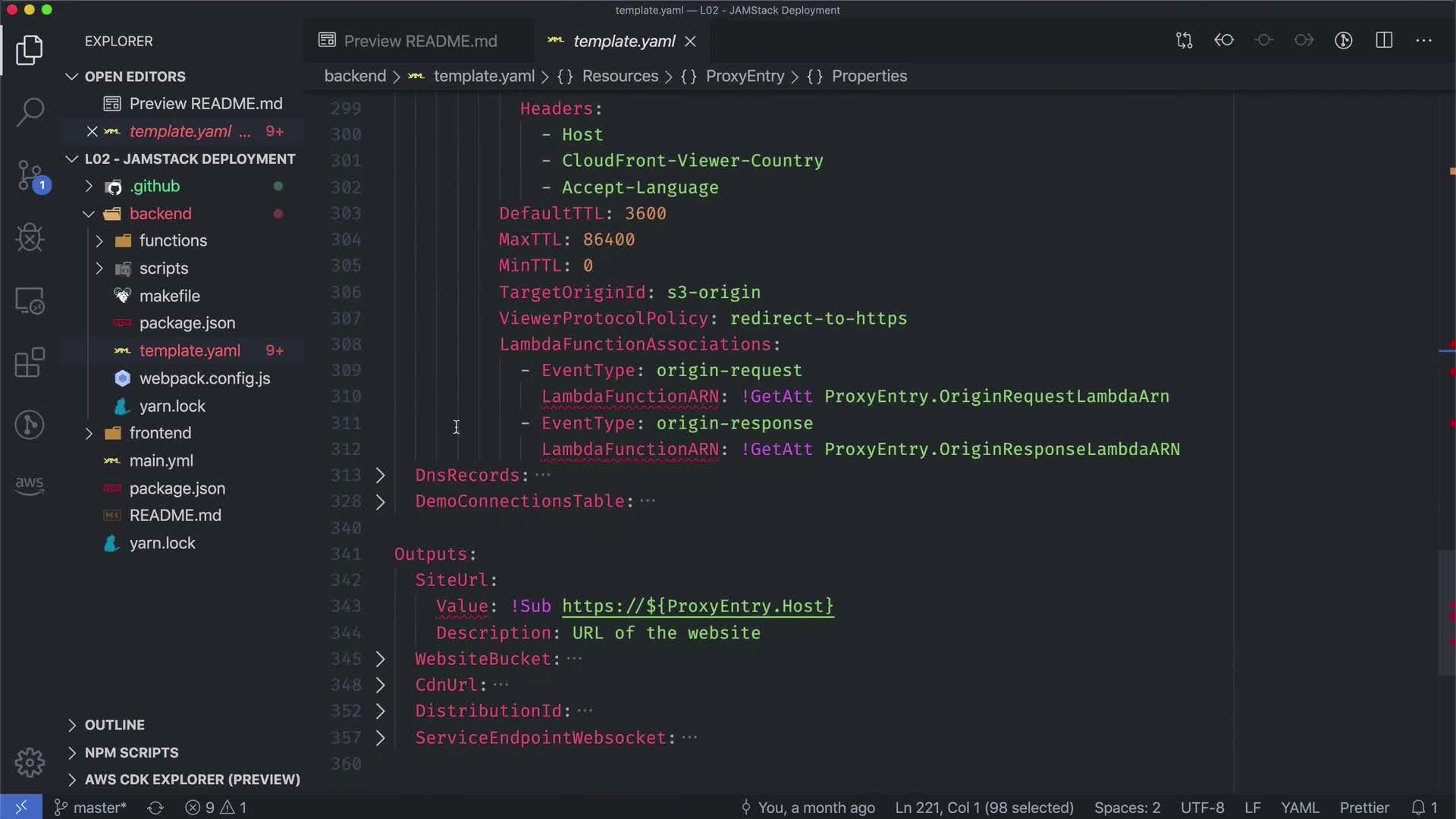
Task: Click the master branch indicator
Action: pyautogui.click(x=91, y=808)
